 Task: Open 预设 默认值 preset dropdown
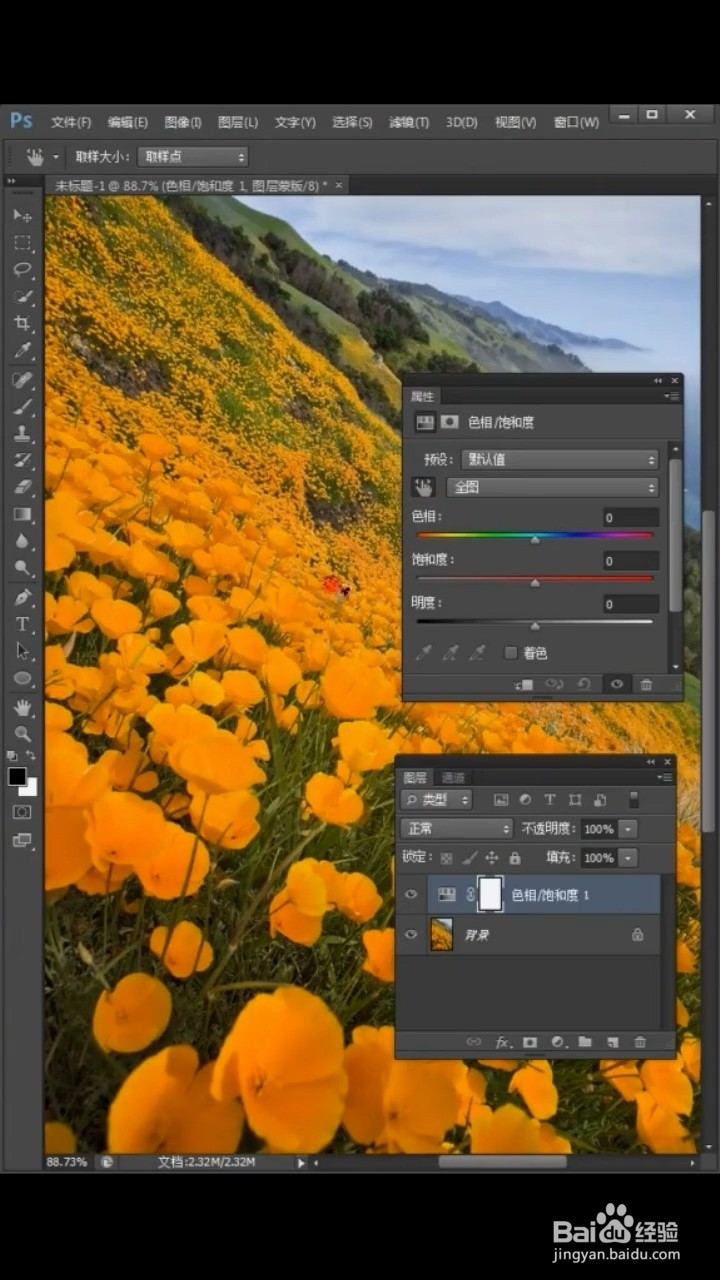click(x=560, y=460)
